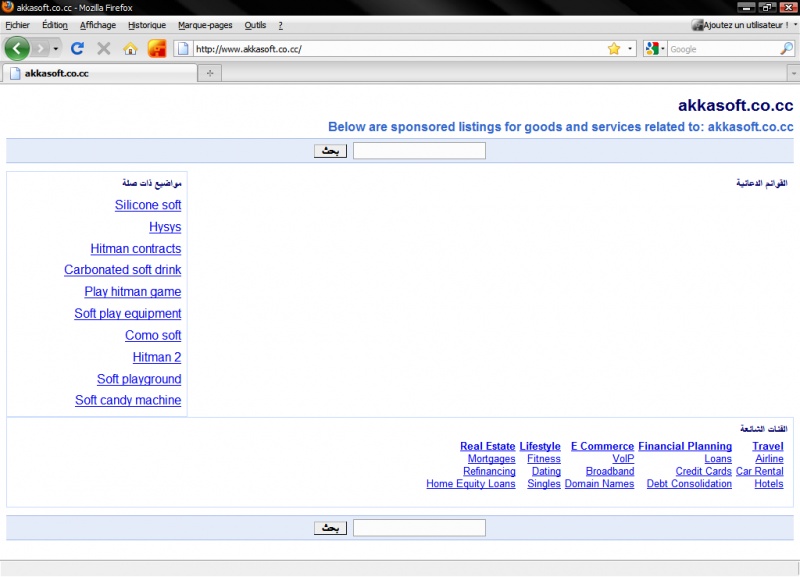Click the URL address bar
Image resolution: width=800 pixels, height=577 pixels.
400,48
